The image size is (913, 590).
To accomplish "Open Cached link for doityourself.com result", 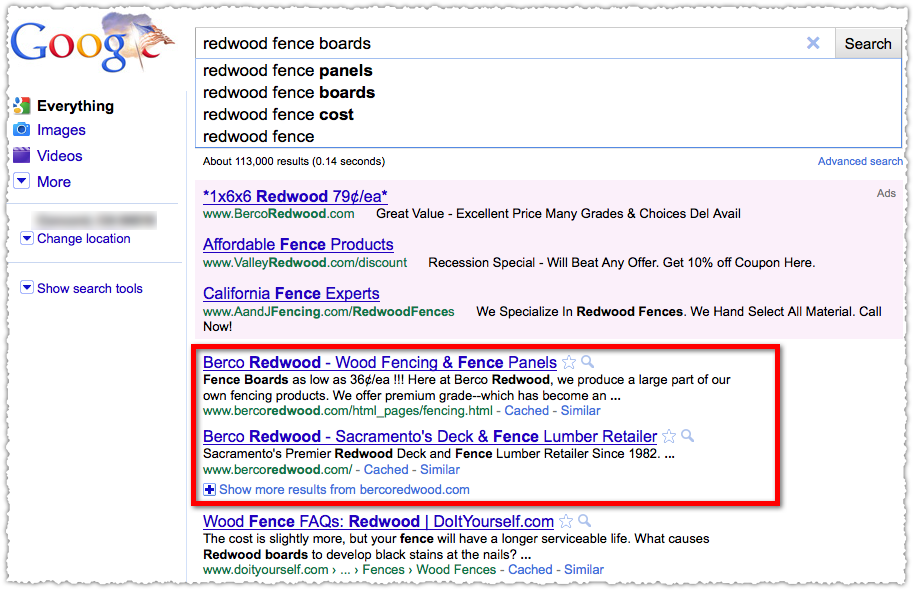I will tap(530, 570).
